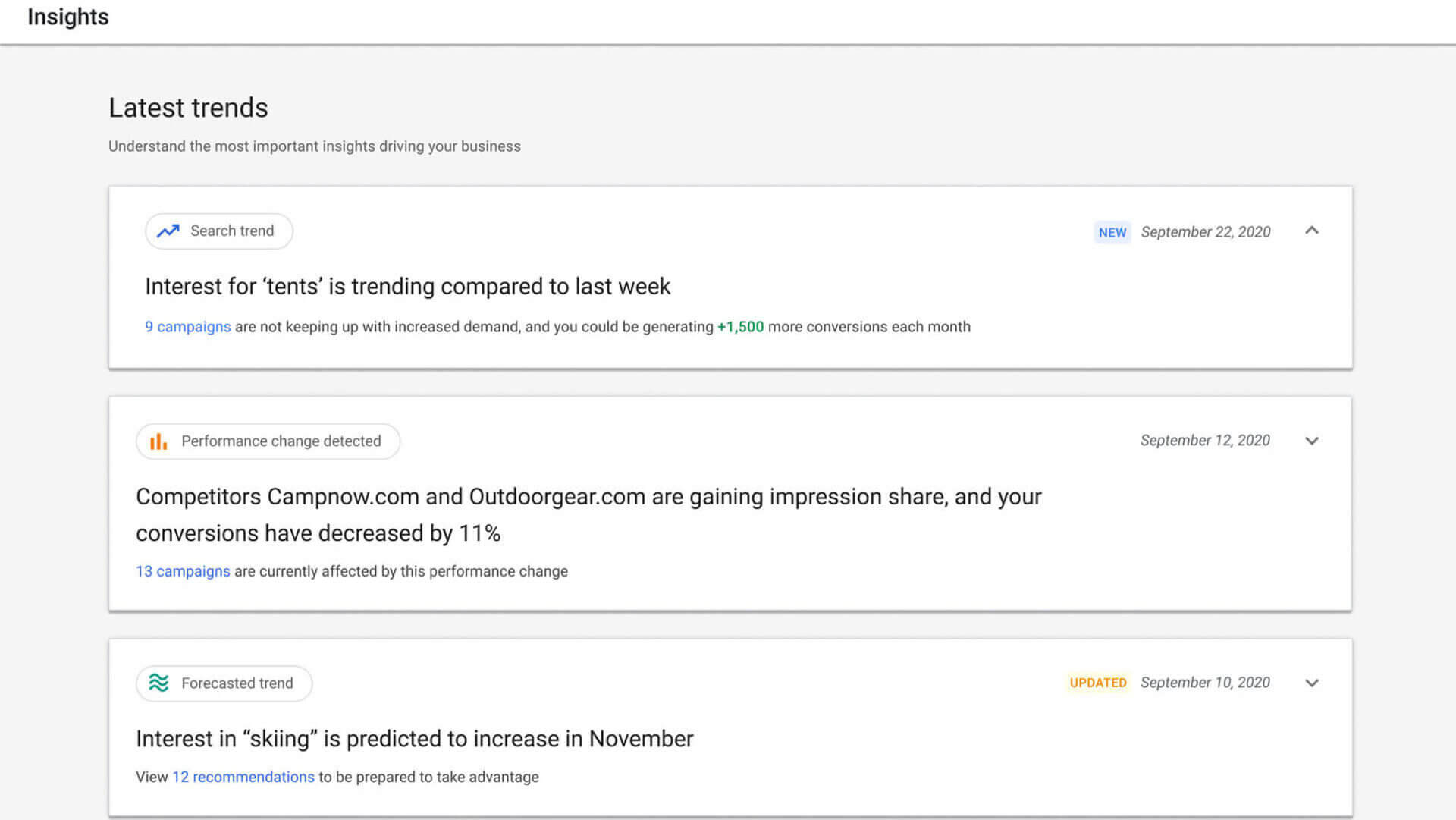This screenshot has width=1456, height=820.
Task: View the 12 recommendations link
Action: coord(243,777)
